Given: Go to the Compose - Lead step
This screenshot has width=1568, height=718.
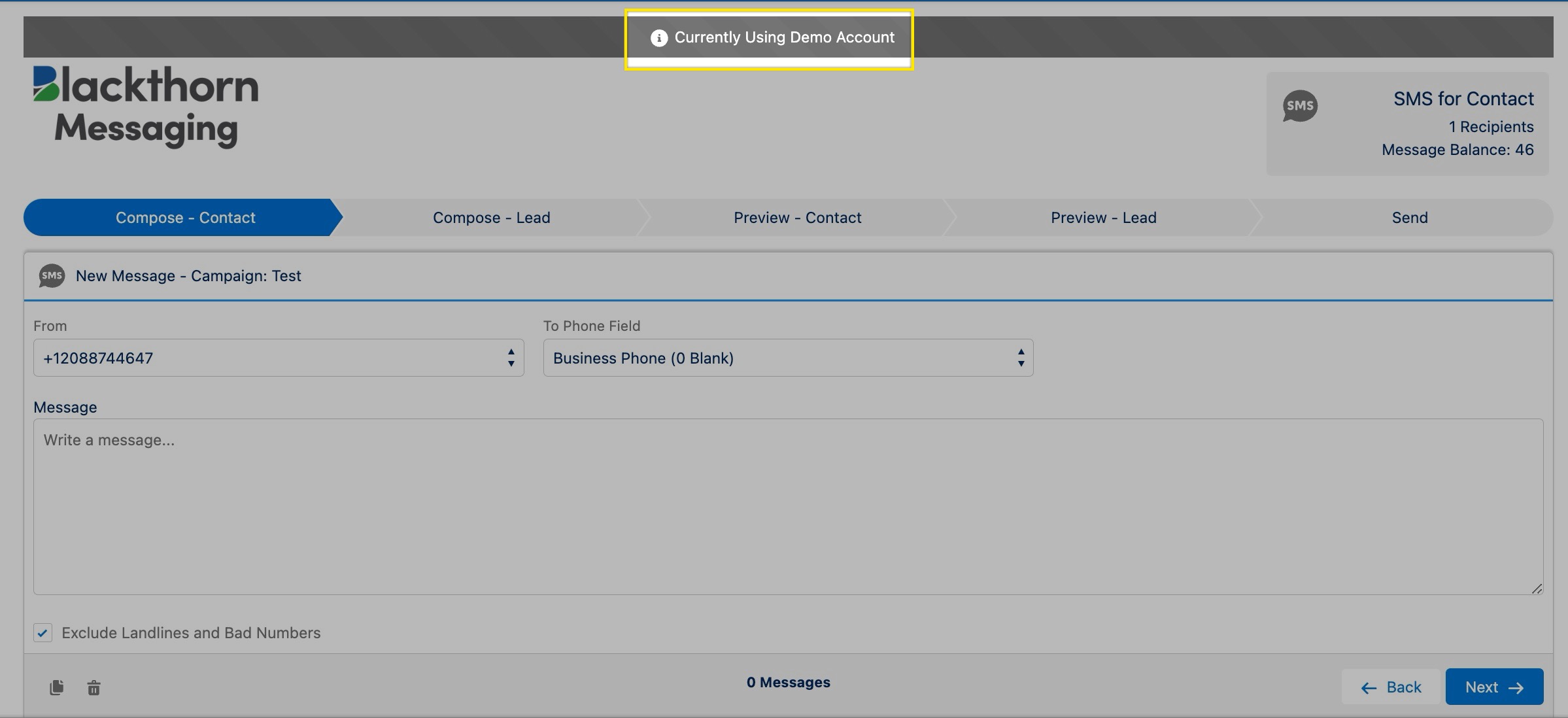Looking at the screenshot, I should pos(491,218).
